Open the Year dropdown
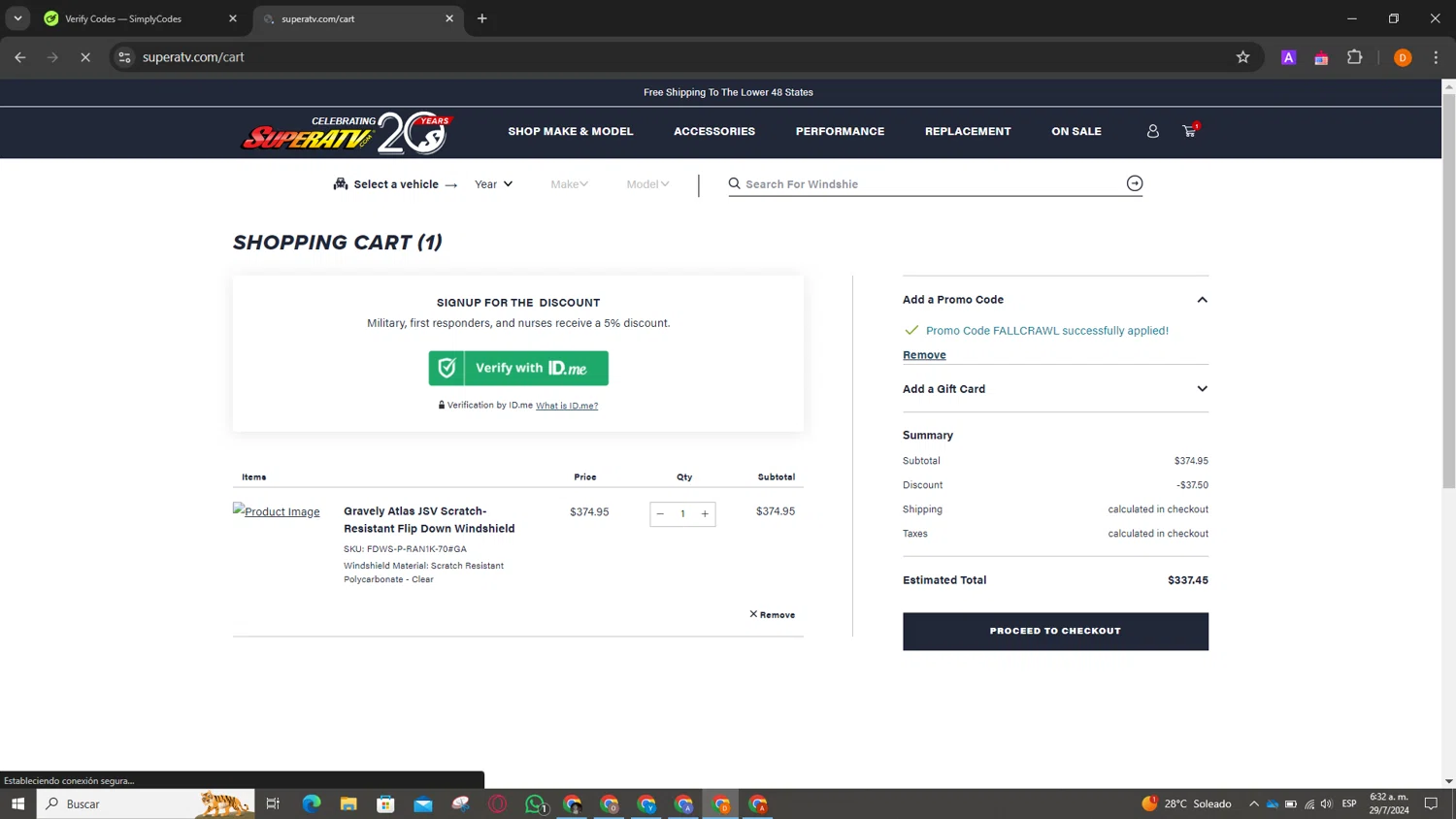 click(x=493, y=184)
